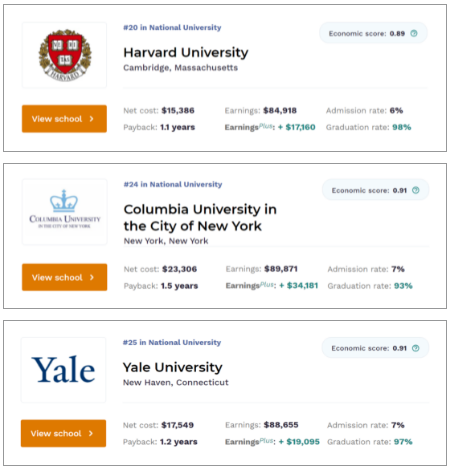Open the Harvard University title link
Screen dimensions: 449x469
click(x=186, y=52)
